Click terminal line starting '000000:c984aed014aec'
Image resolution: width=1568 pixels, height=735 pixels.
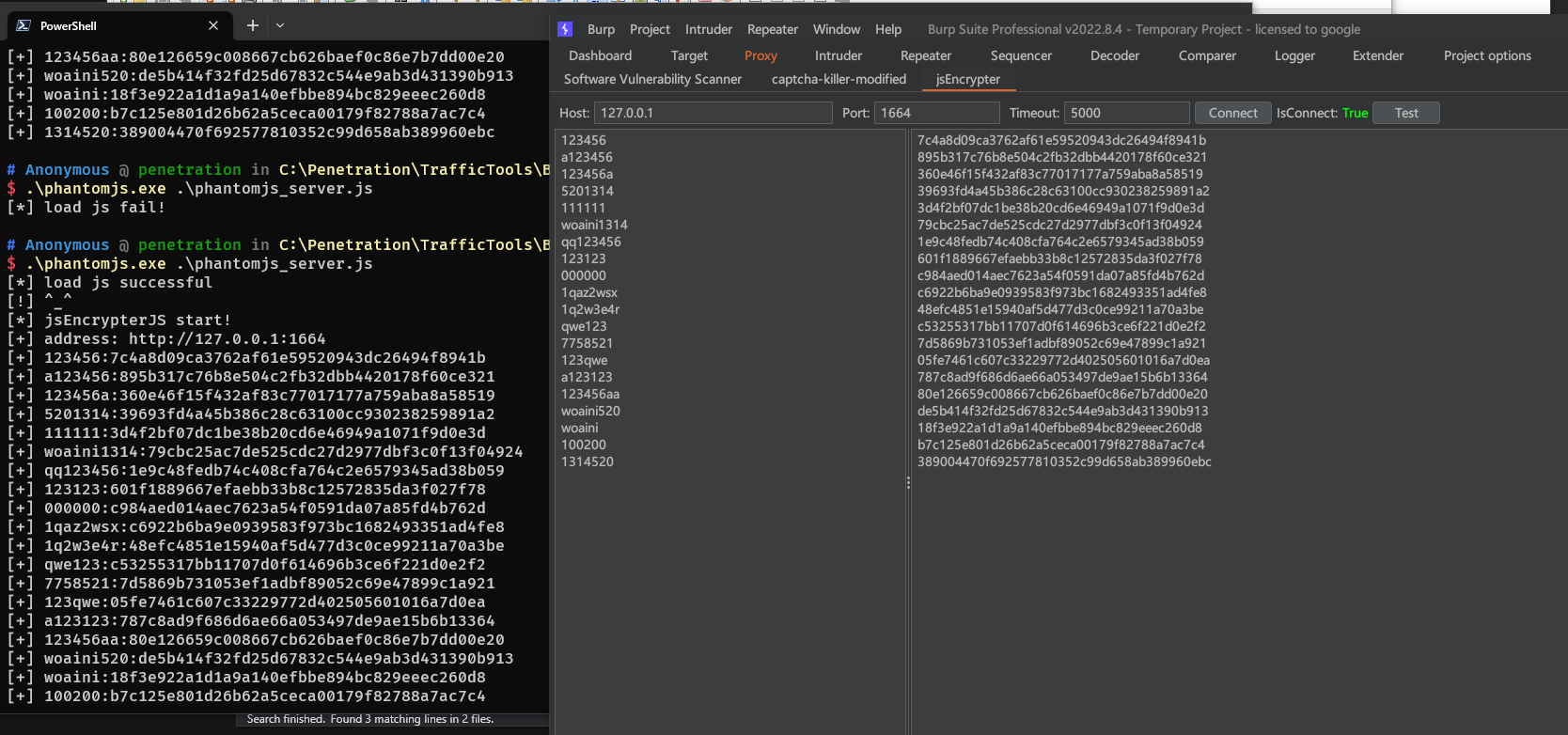pos(246,508)
